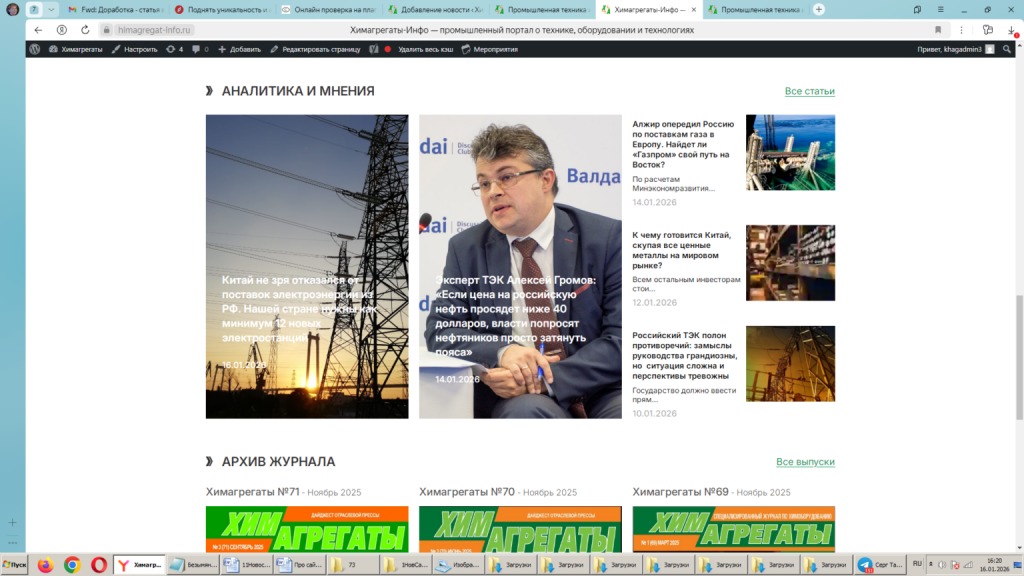
Task: Open new browser tab with plus button
Action: point(819,9)
